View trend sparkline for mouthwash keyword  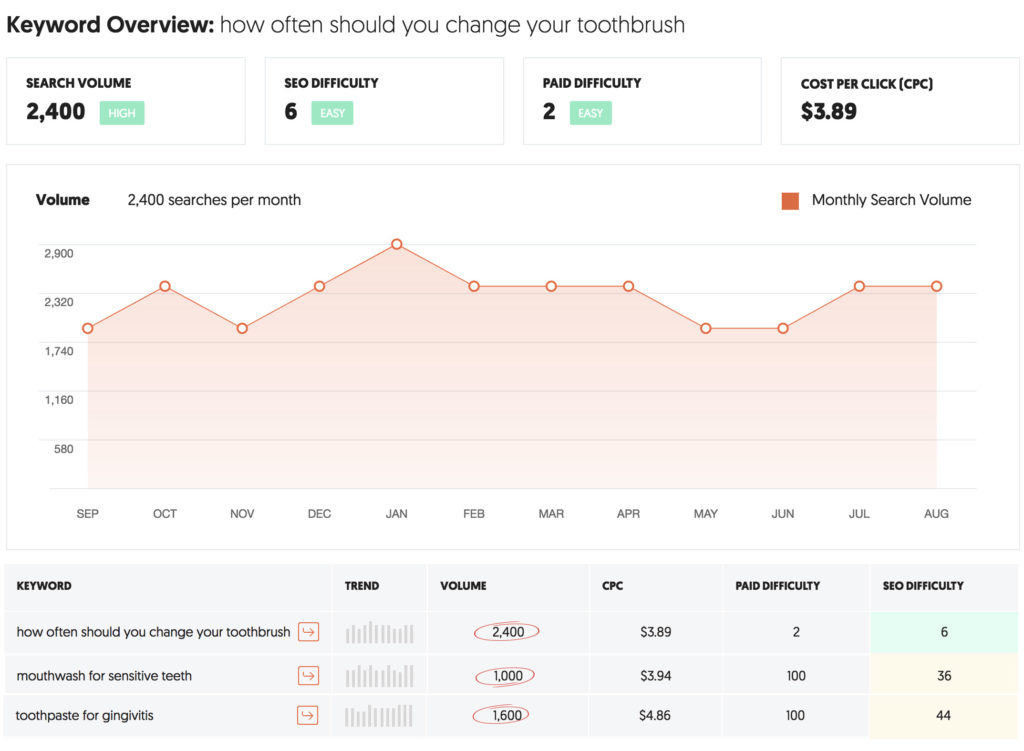tap(379, 676)
